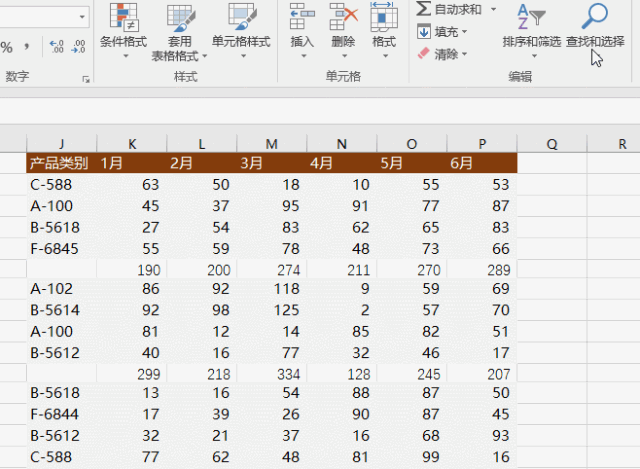Screen dimensions: 640x469
Task: Open the 数字 group dialog launcher
Action: point(86,78)
